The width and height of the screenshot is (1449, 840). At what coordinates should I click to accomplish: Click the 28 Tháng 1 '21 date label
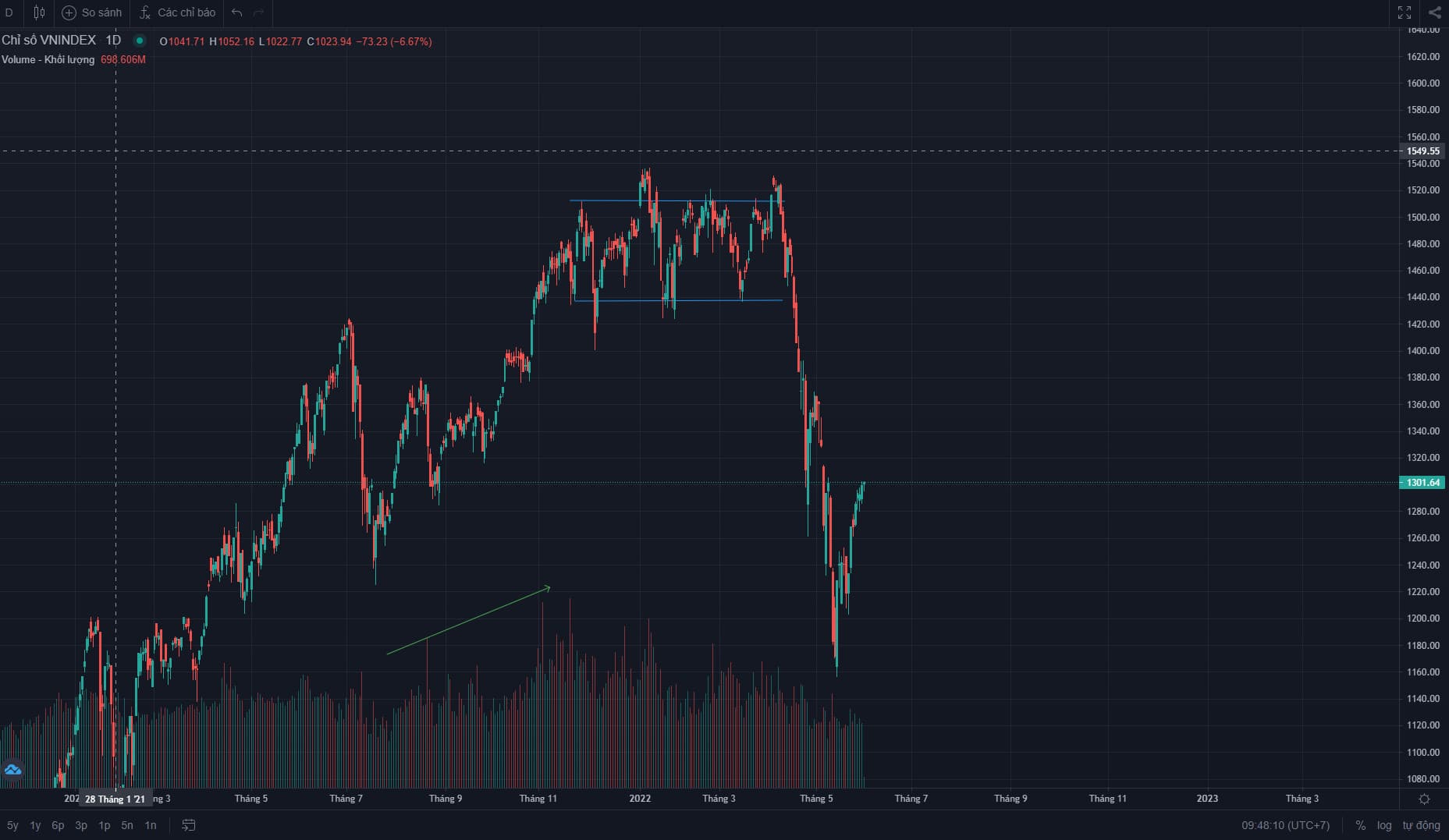[x=115, y=799]
